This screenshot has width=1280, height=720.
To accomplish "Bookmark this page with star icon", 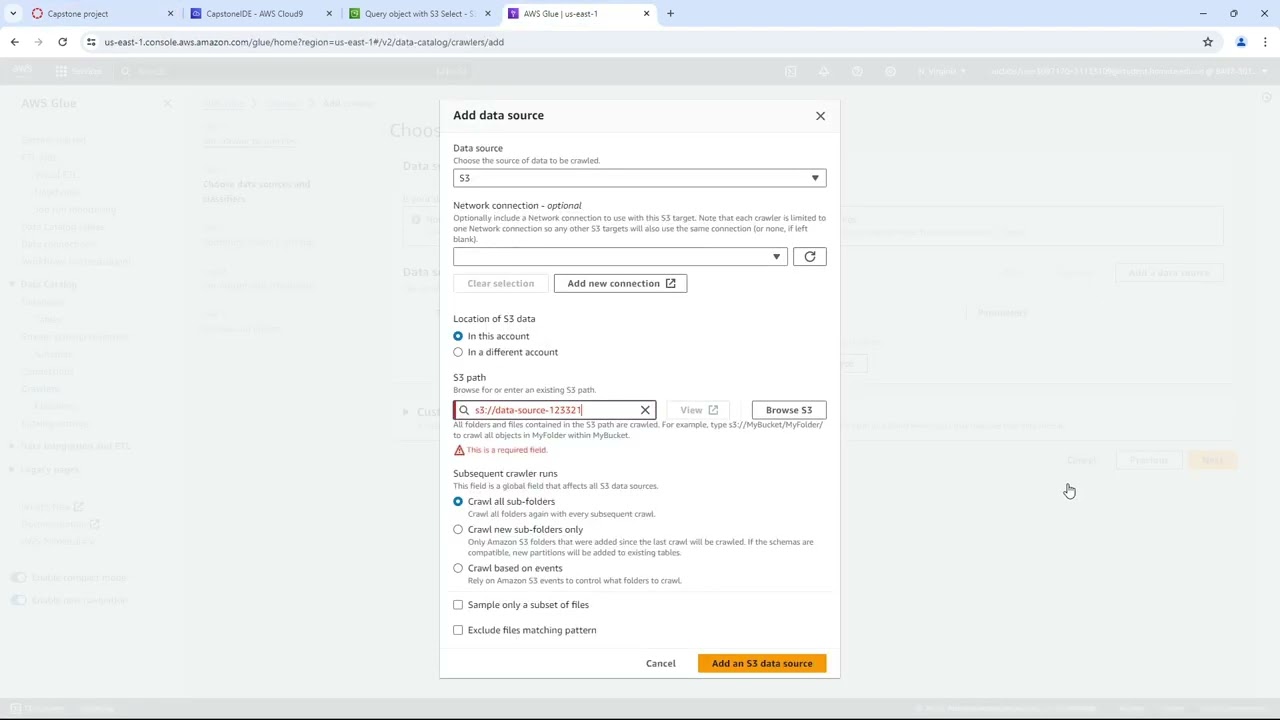I will point(1208,42).
